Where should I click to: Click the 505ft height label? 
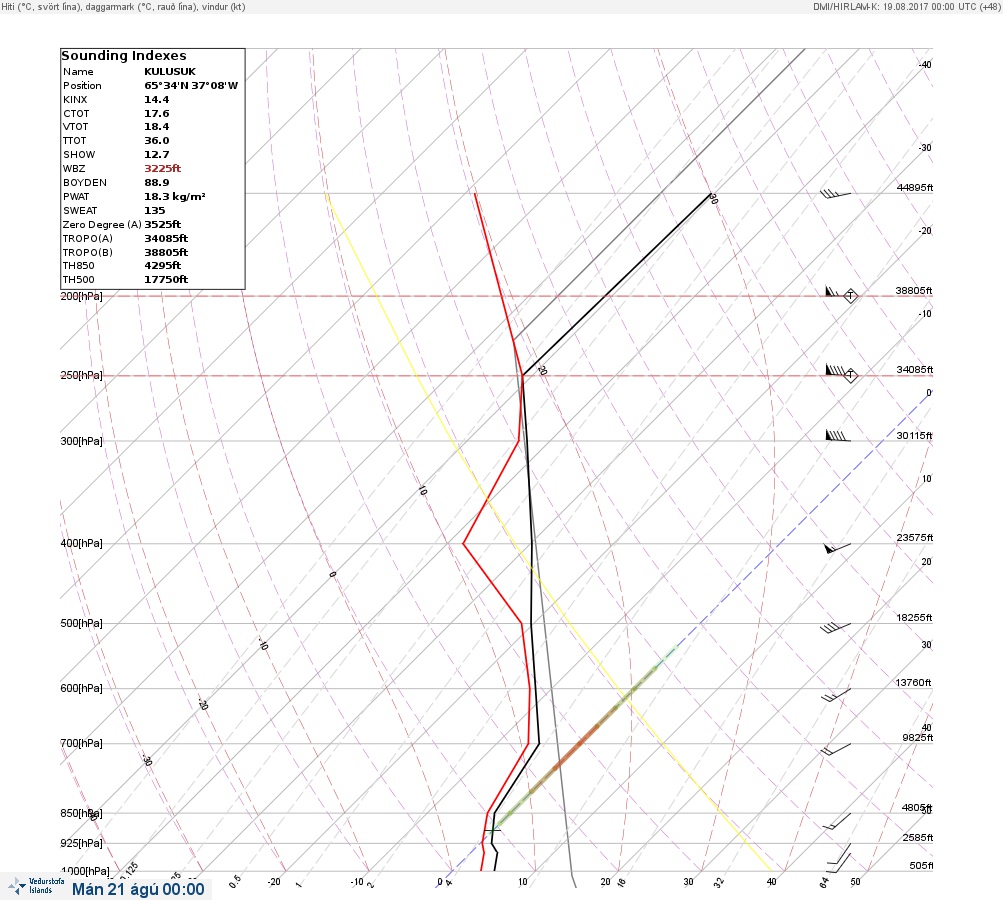point(921,865)
